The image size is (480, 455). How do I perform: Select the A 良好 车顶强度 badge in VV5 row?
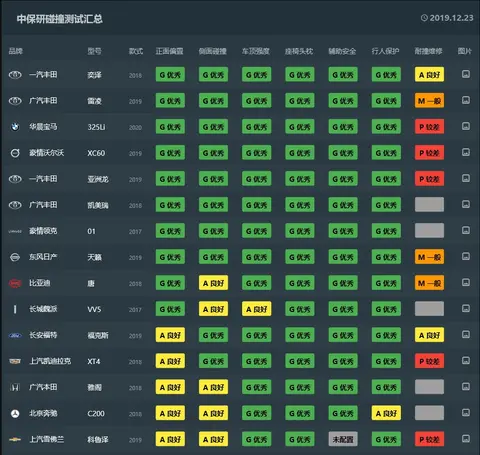[x=257, y=309]
